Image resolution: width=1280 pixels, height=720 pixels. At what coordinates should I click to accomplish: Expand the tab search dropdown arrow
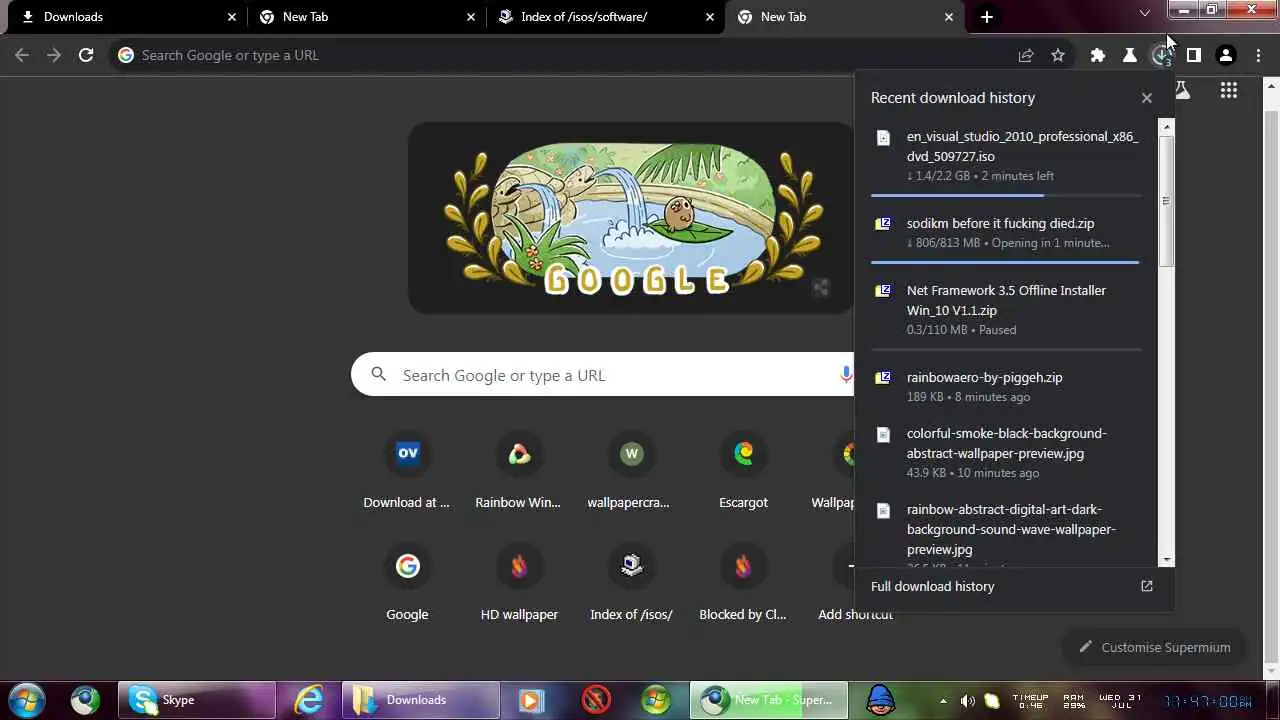pyautogui.click(x=1145, y=13)
